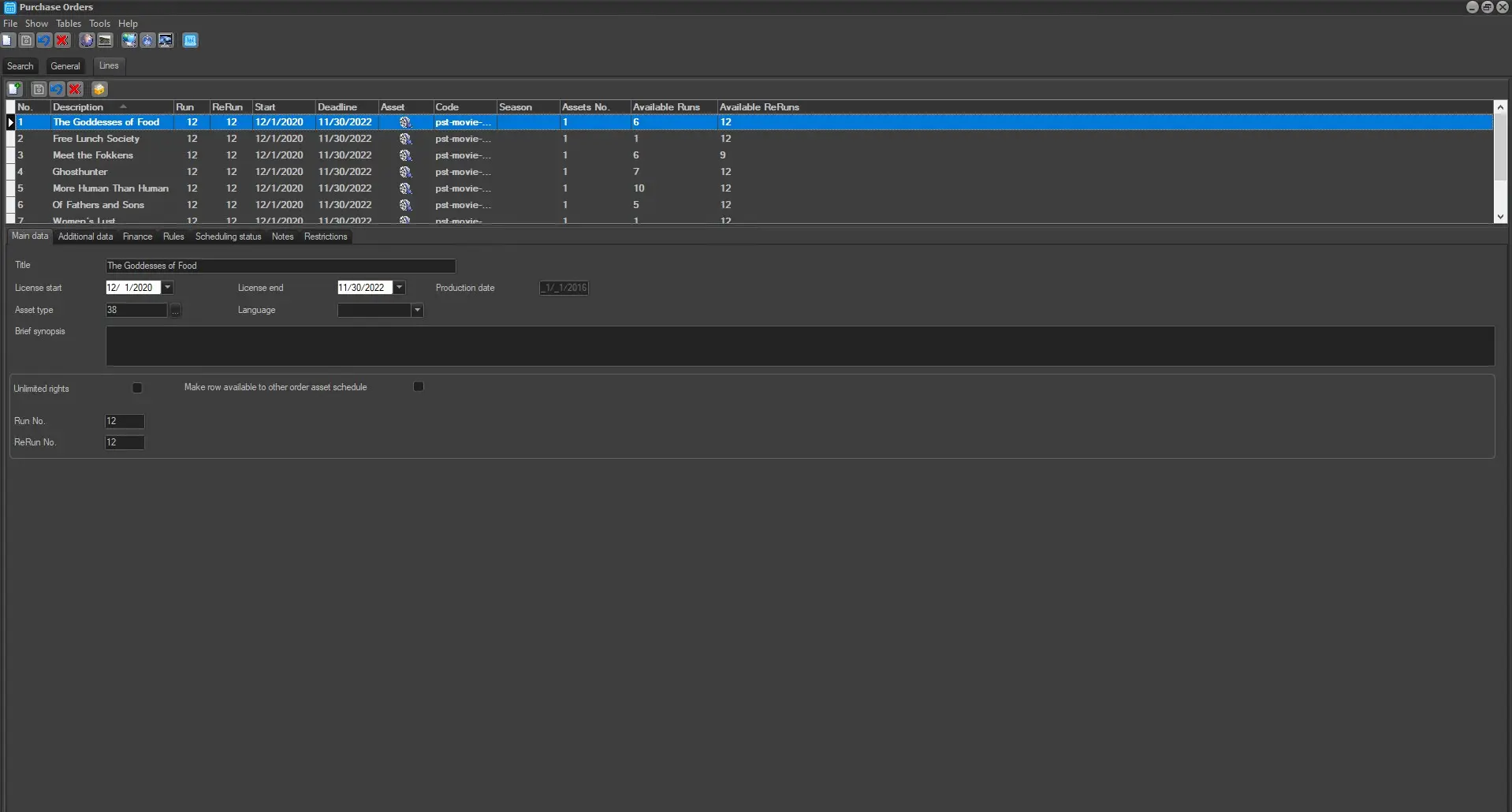Delete line using red X in Lines toolbar

click(75, 89)
